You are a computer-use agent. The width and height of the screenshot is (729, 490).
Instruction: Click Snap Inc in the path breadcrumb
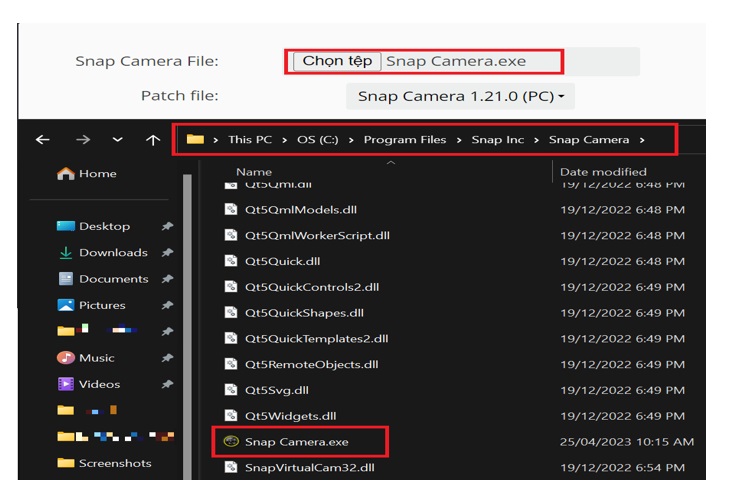click(x=497, y=140)
